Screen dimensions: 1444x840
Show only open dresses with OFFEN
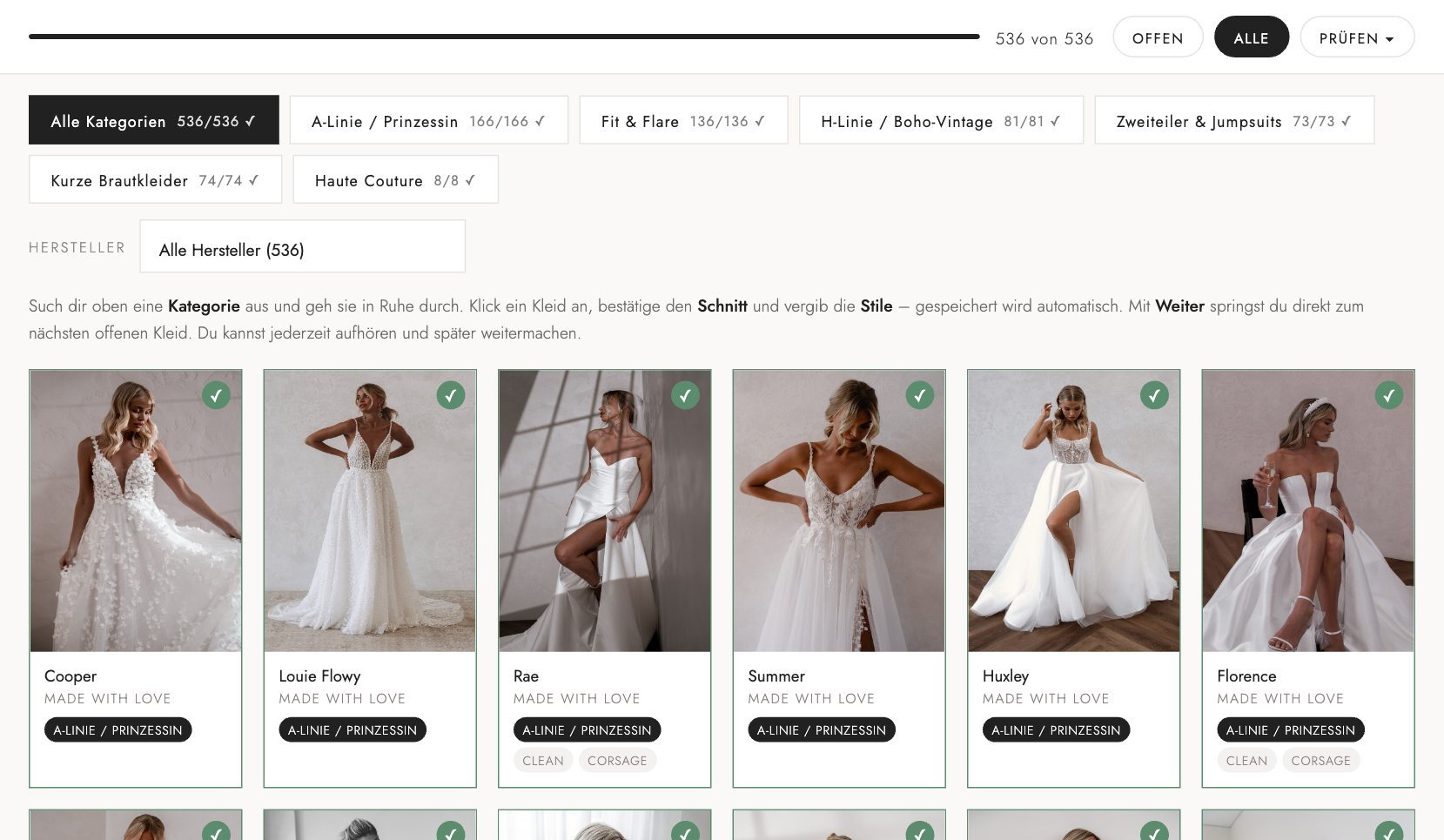[x=1158, y=37]
